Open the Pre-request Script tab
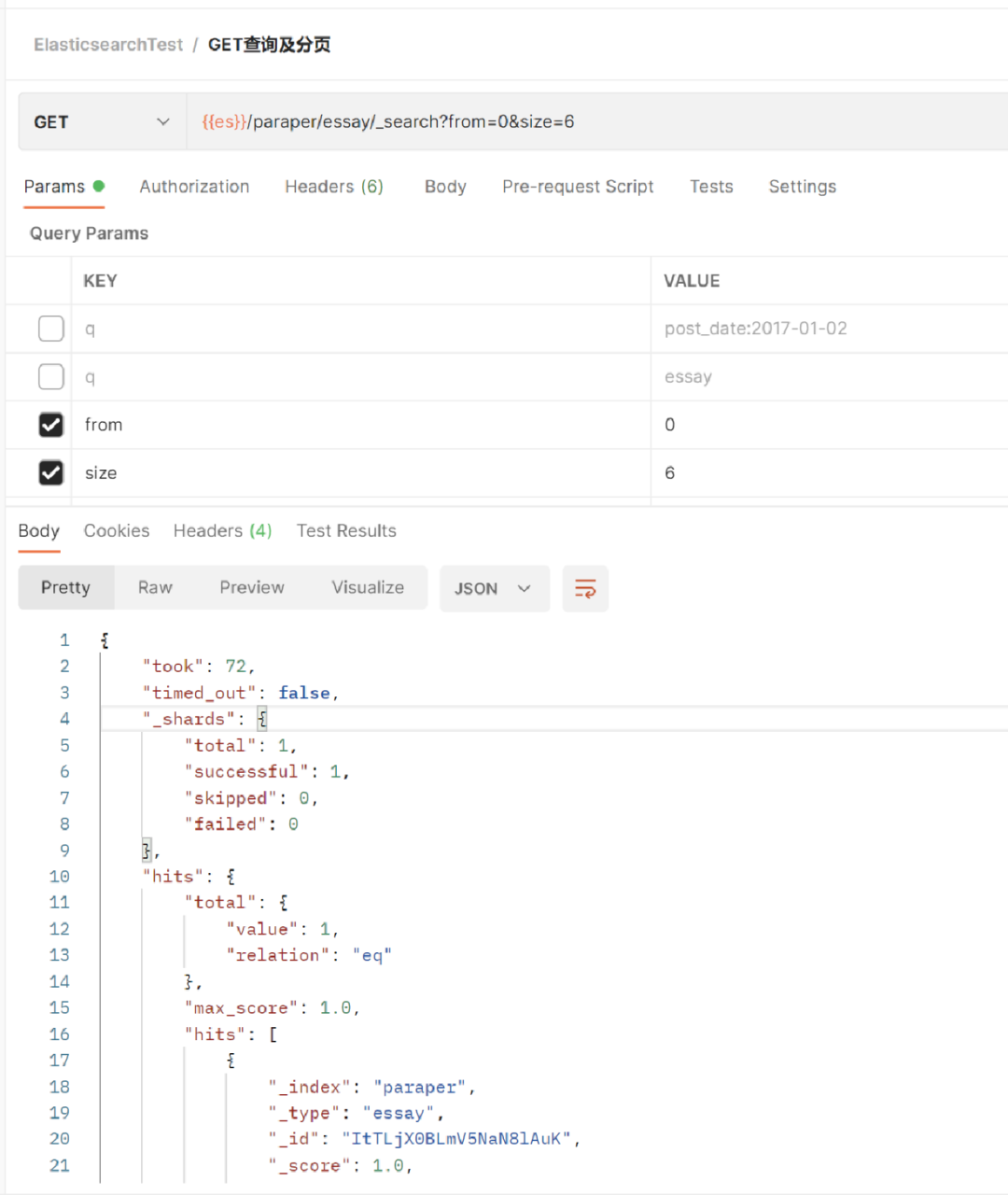The image size is (1008, 1195). coord(578,187)
